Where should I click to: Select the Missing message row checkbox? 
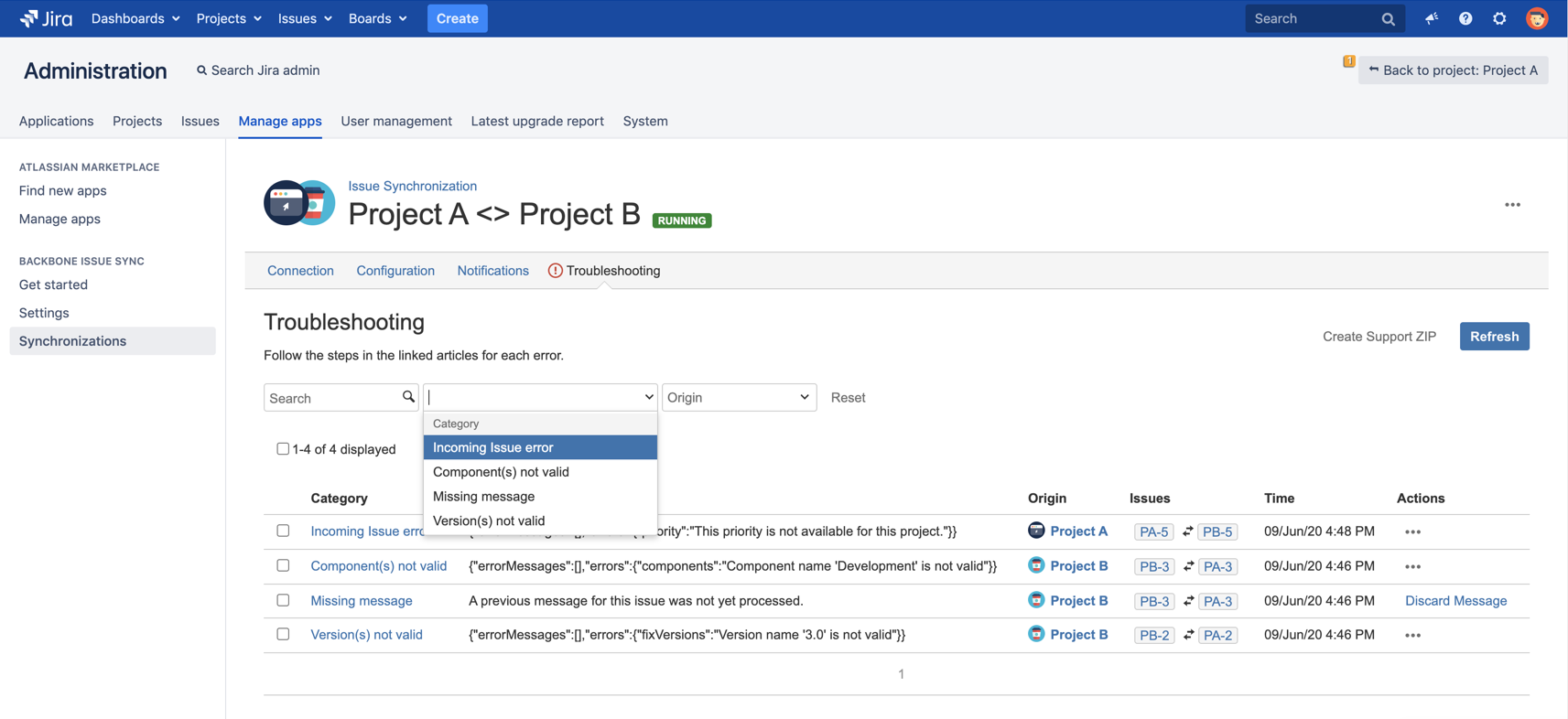(x=283, y=600)
